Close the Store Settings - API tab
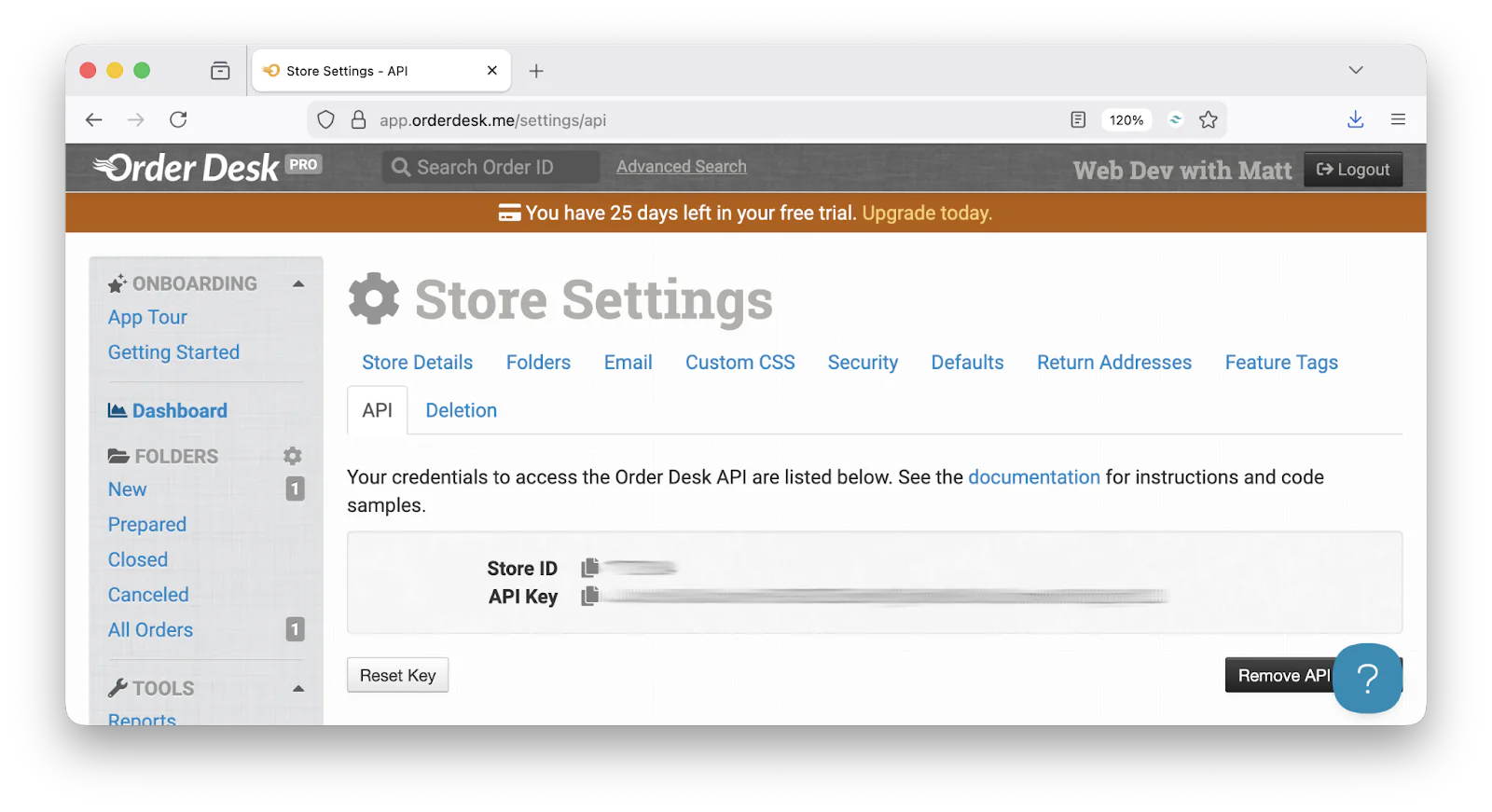Image resolution: width=1492 pixels, height=812 pixels. 492,71
